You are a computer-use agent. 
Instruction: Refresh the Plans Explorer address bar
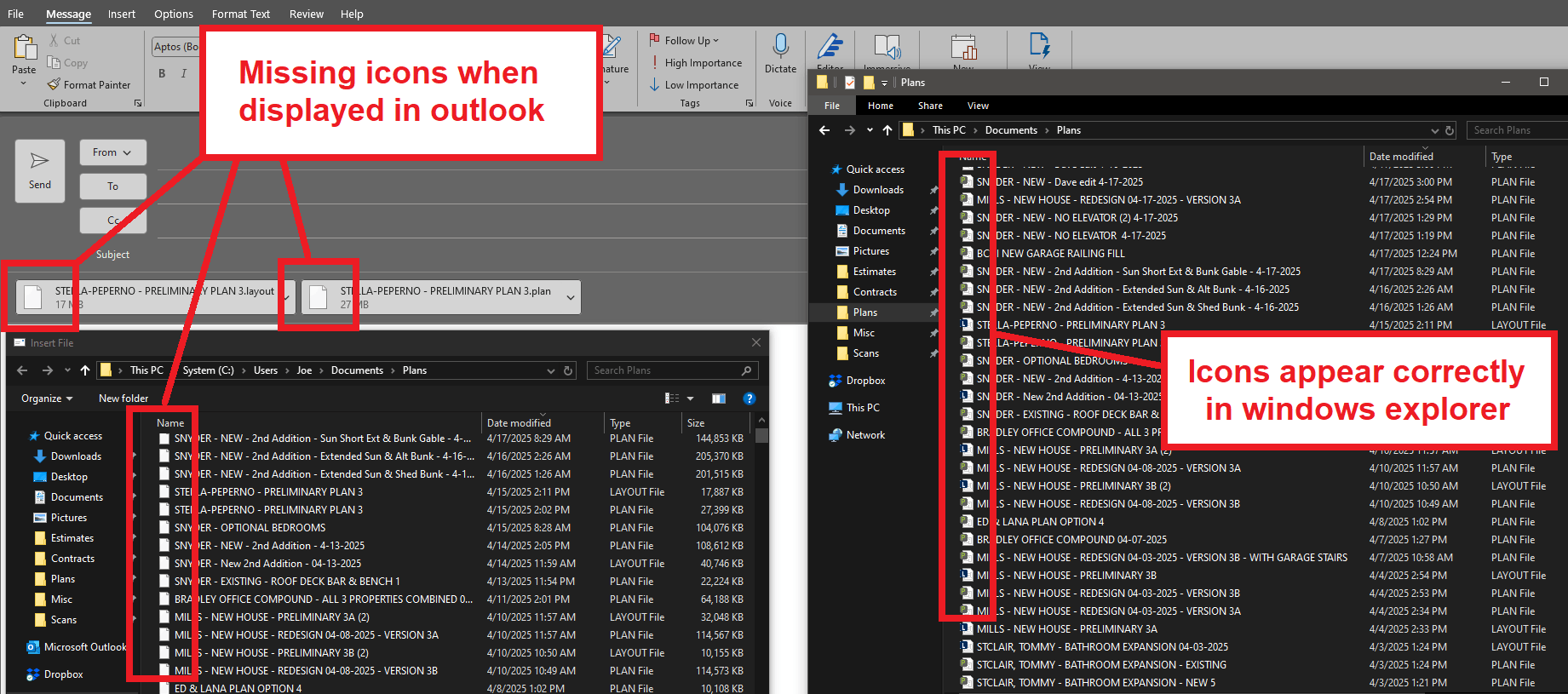(x=1450, y=130)
